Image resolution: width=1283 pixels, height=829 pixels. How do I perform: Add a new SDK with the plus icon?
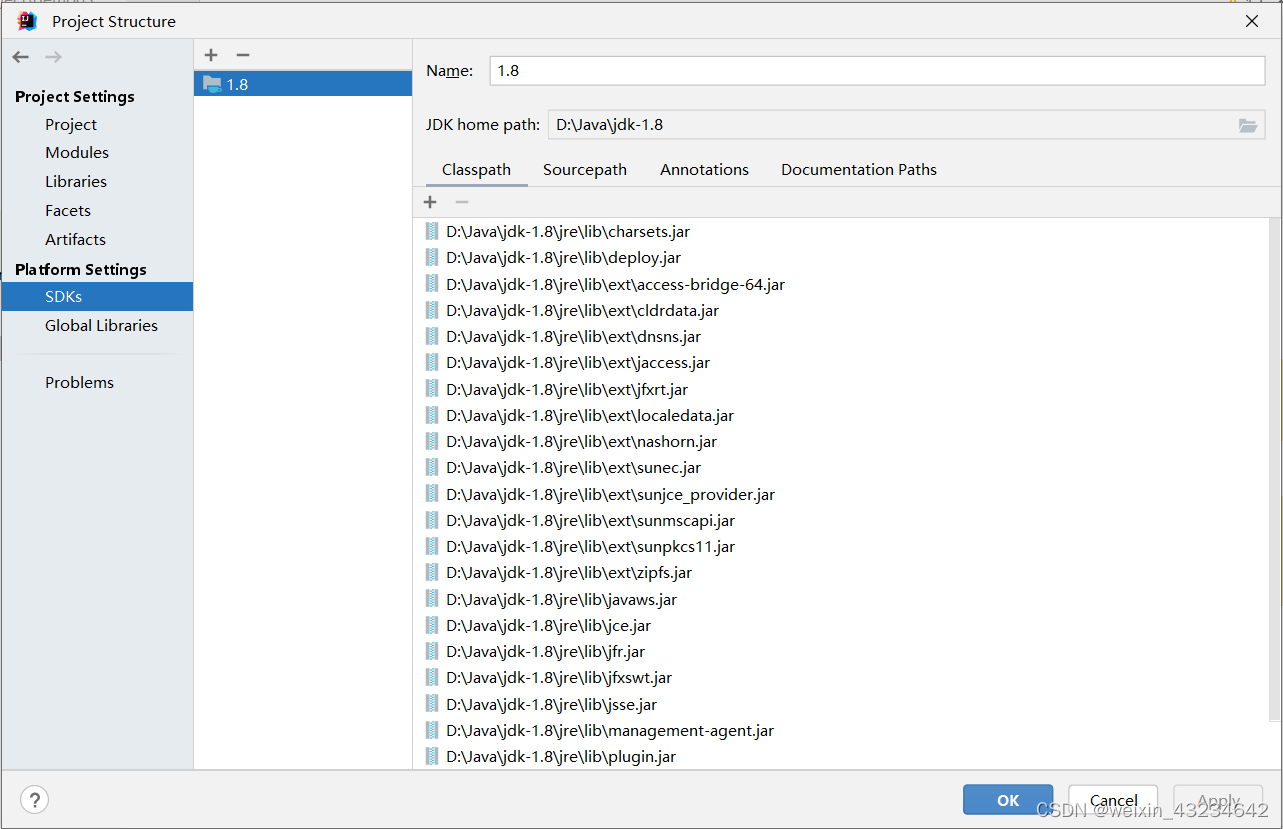point(210,55)
